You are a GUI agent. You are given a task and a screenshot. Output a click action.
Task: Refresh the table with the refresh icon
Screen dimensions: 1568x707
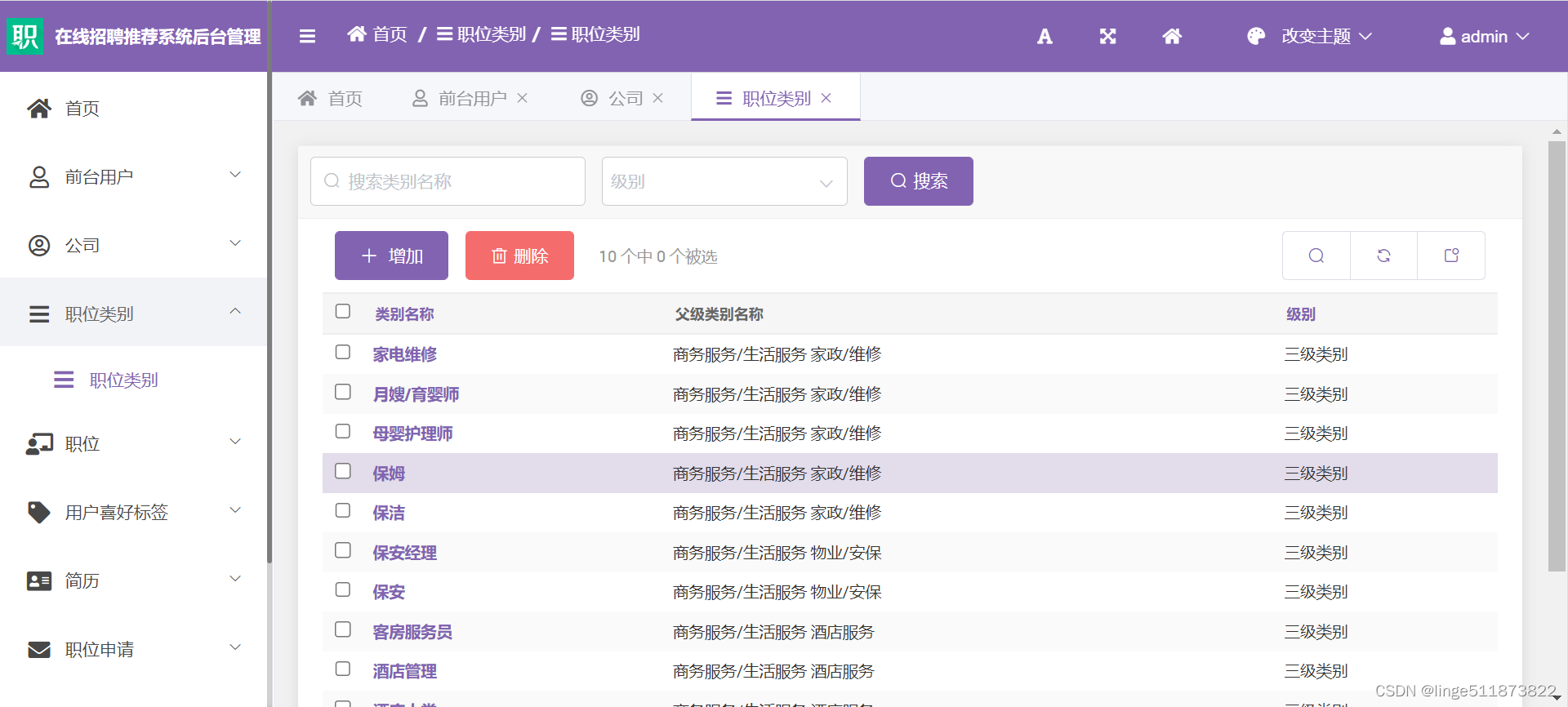pos(1383,256)
